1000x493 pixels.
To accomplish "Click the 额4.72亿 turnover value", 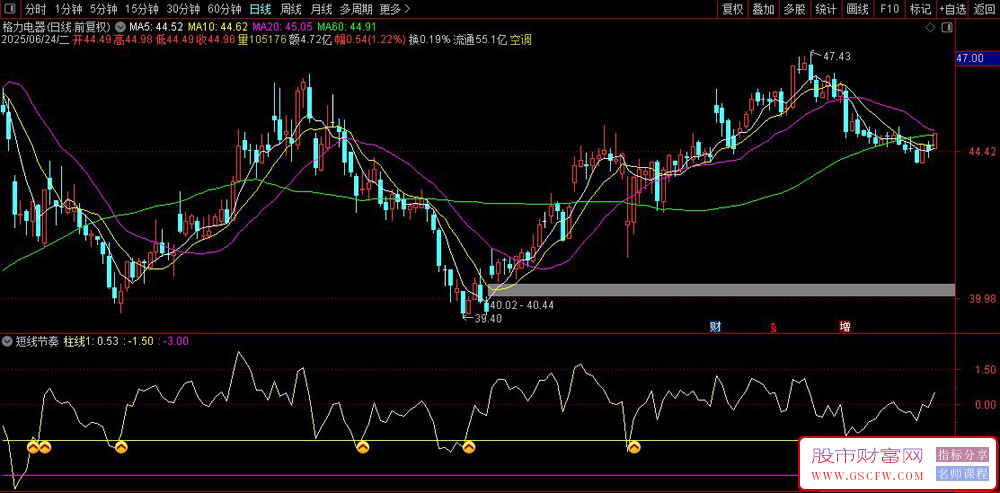I will click(309, 40).
